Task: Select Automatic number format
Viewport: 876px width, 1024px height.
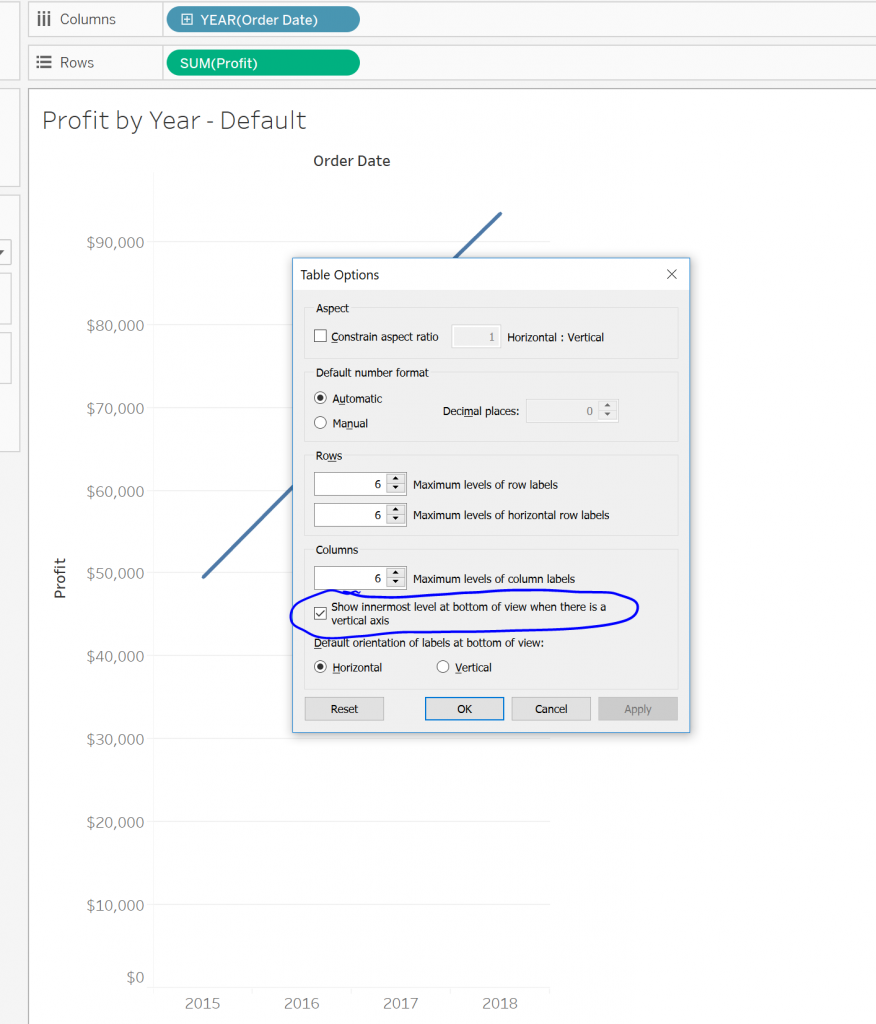Action: click(x=321, y=397)
